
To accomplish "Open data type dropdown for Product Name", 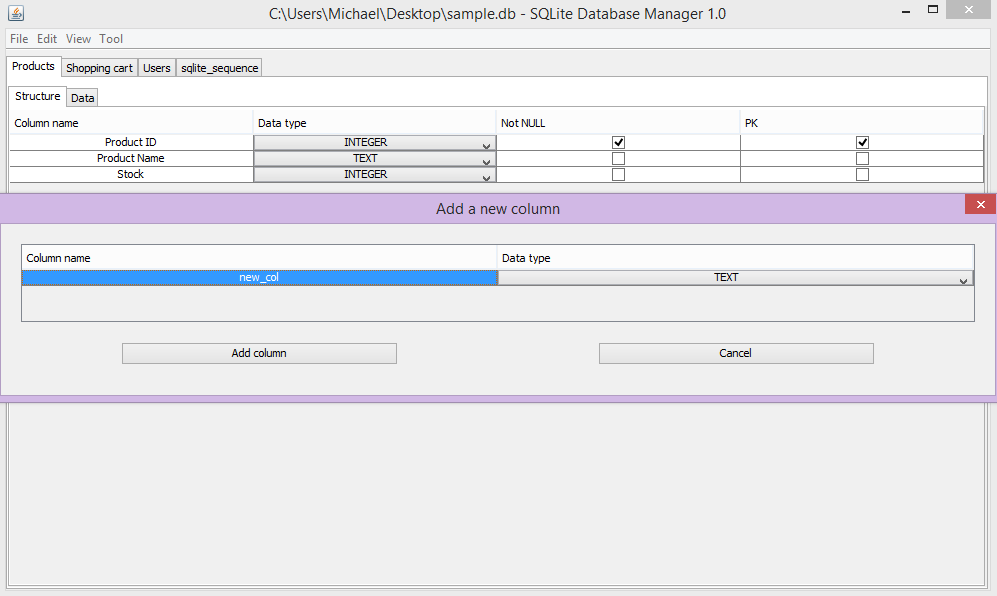I will [375, 158].
